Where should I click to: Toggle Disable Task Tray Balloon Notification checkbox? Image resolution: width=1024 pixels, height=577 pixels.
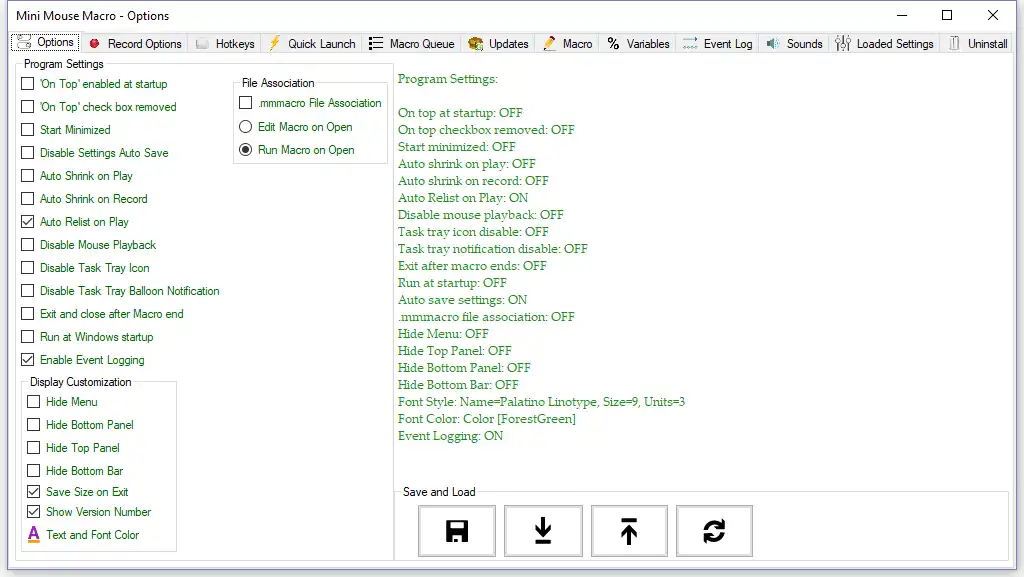coord(27,290)
